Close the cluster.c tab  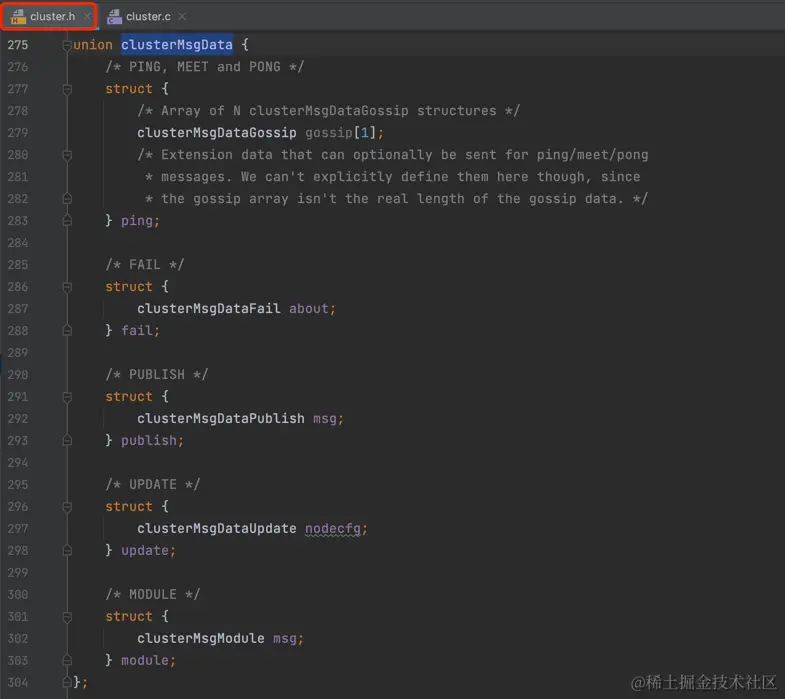(x=182, y=17)
